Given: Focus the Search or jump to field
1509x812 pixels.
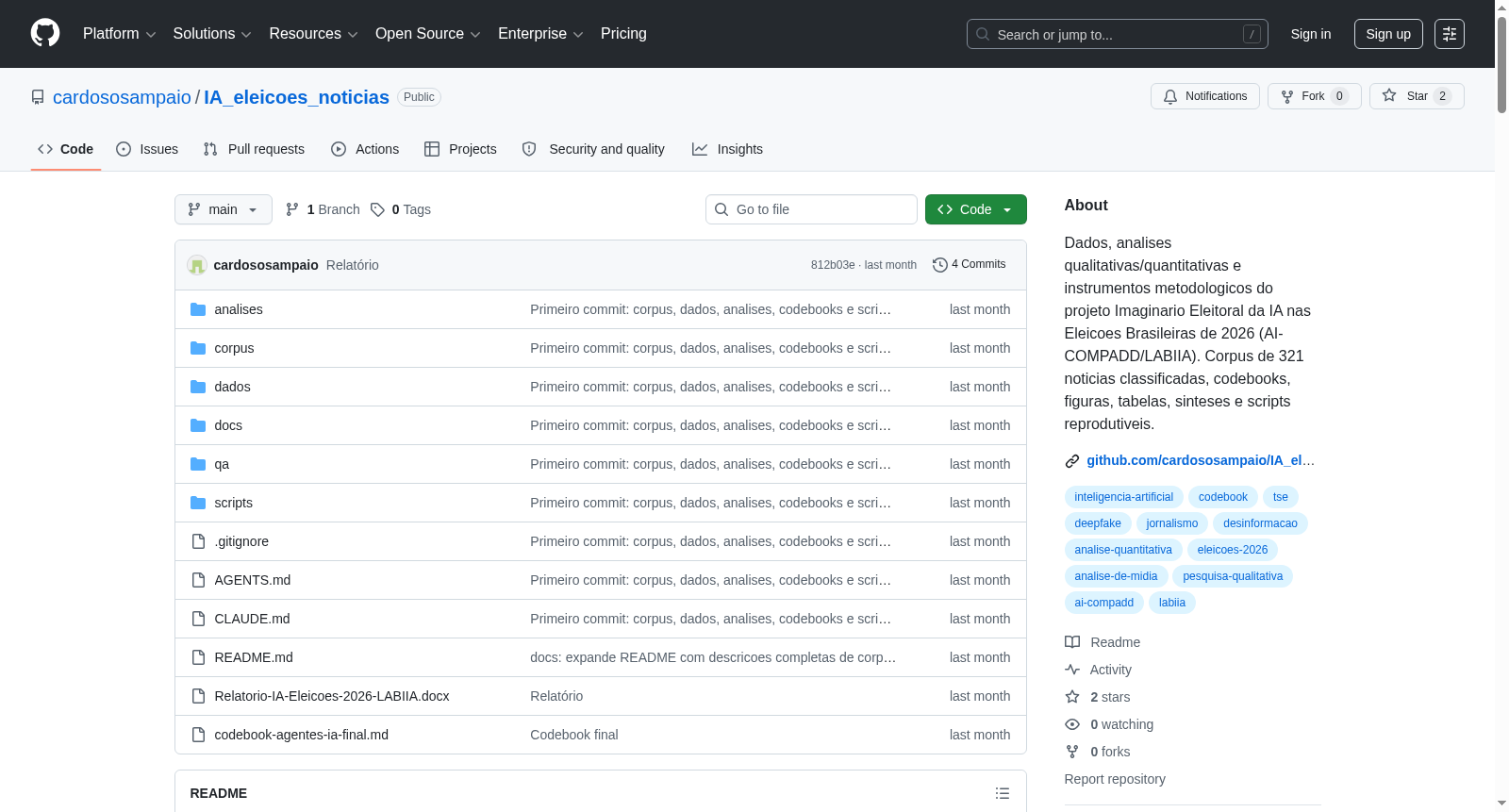Looking at the screenshot, I should pyautogui.click(x=1118, y=34).
